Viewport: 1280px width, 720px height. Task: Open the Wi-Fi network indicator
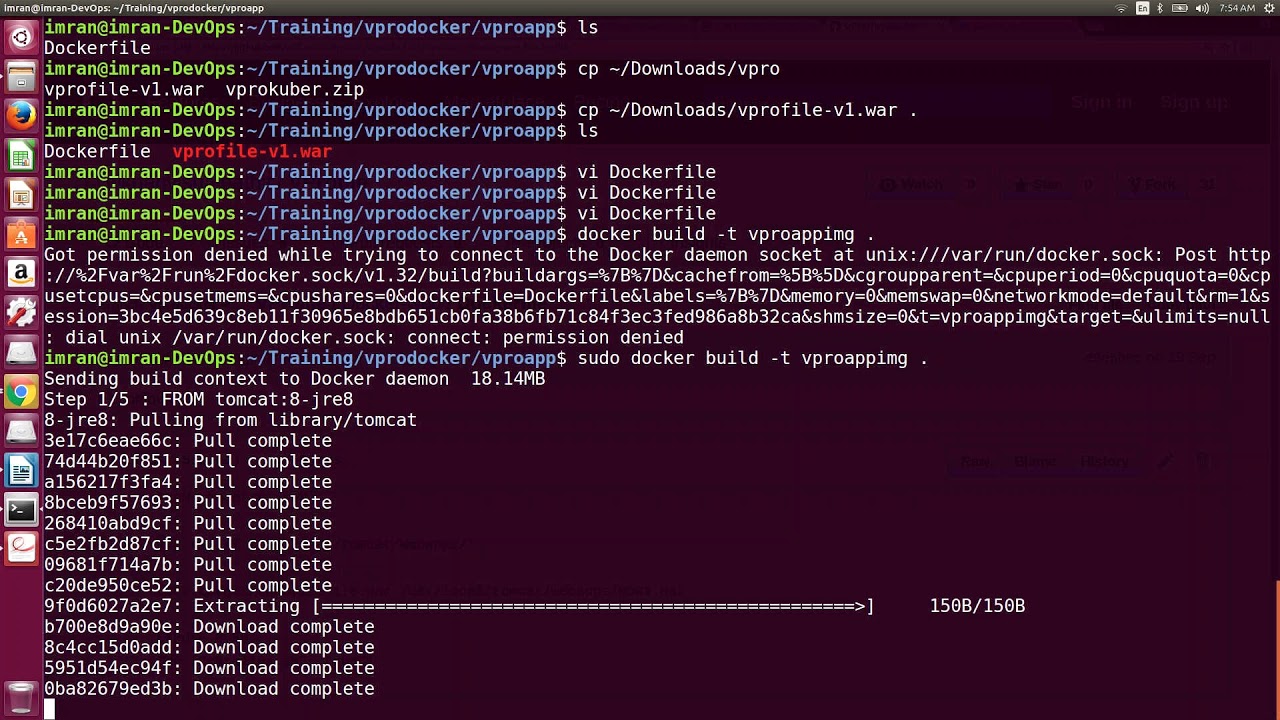[x=1123, y=8]
